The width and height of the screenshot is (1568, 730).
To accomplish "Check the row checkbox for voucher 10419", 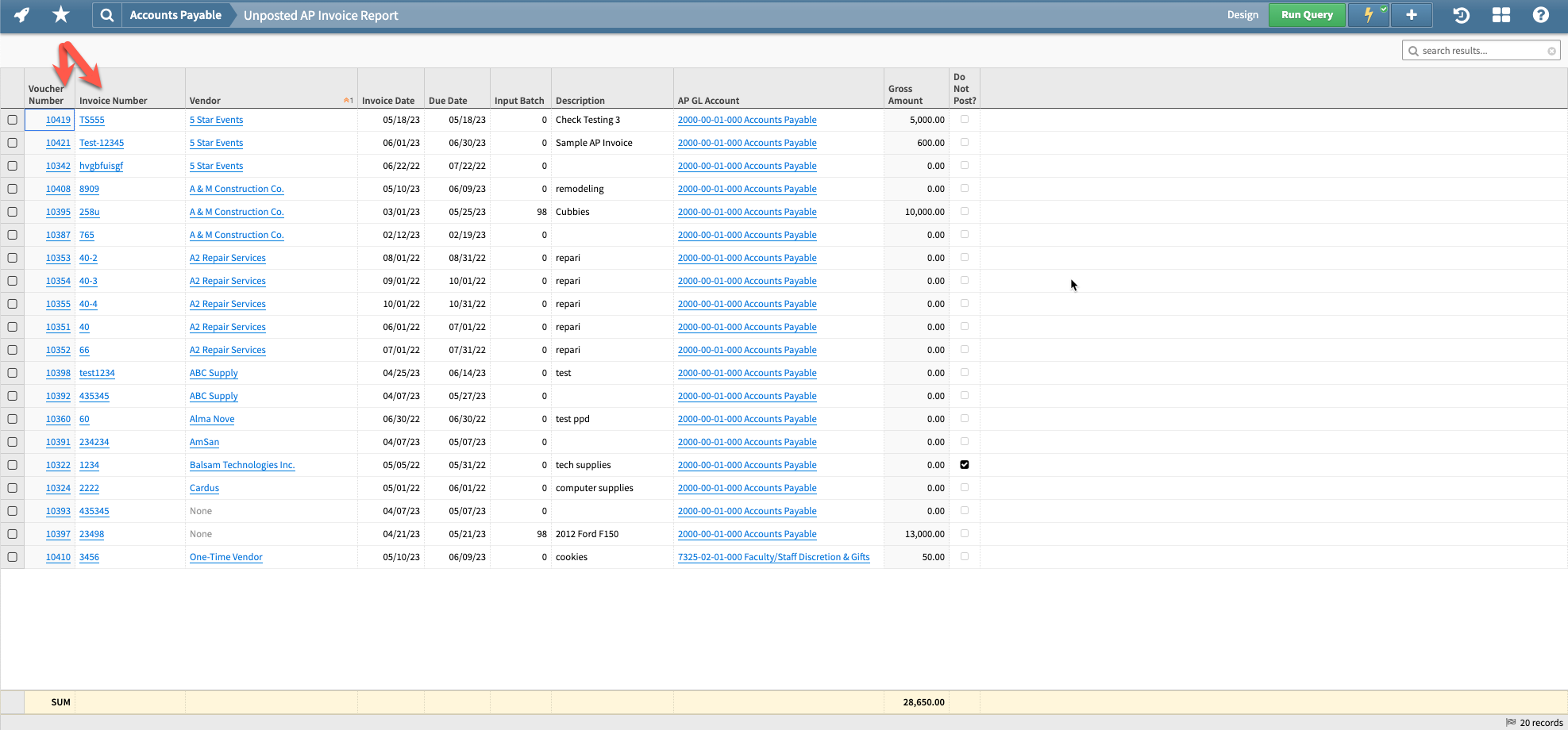I will point(12,119).
